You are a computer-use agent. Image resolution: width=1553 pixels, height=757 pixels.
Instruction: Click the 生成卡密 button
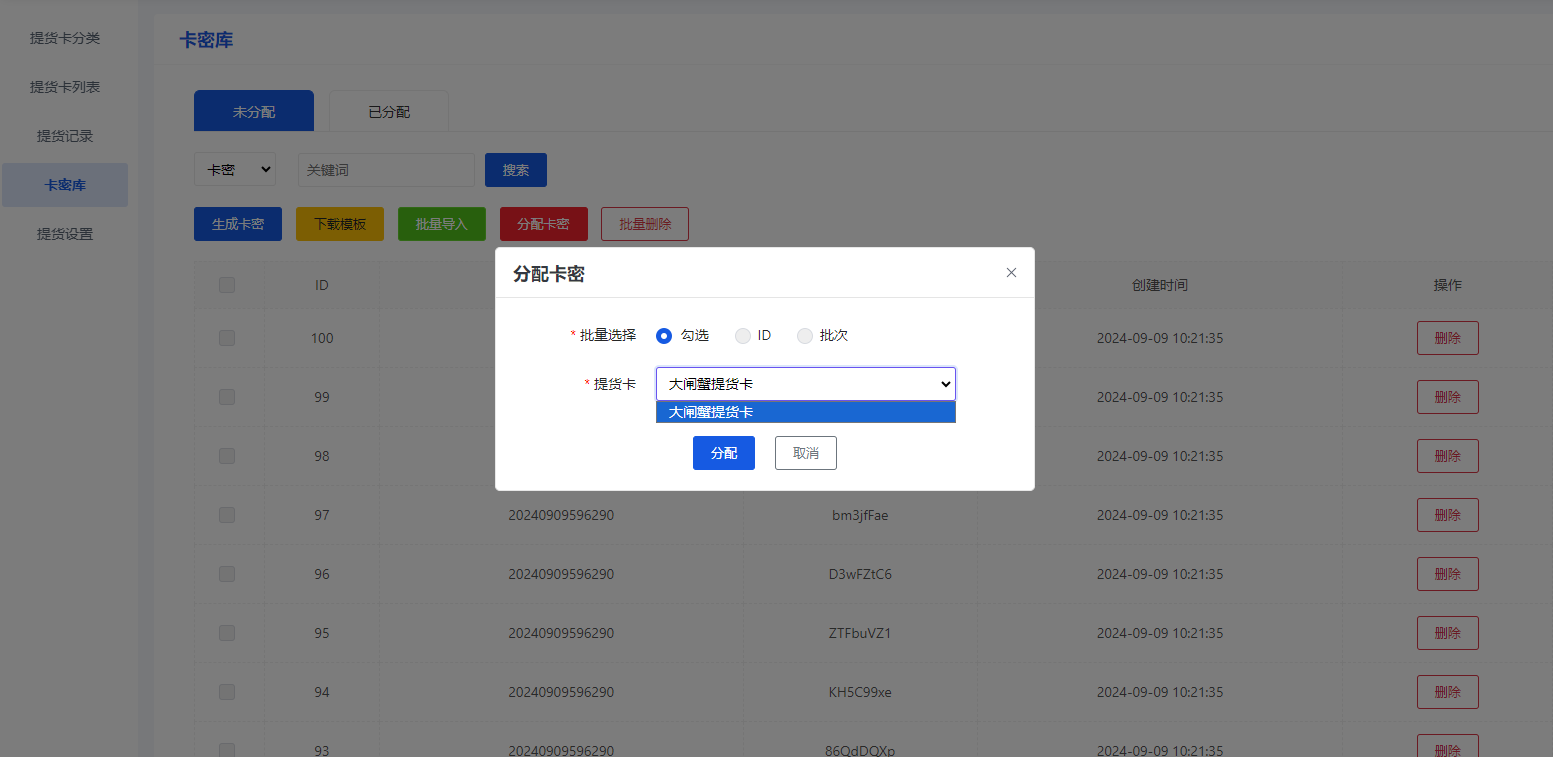click(x=237, y=223)
